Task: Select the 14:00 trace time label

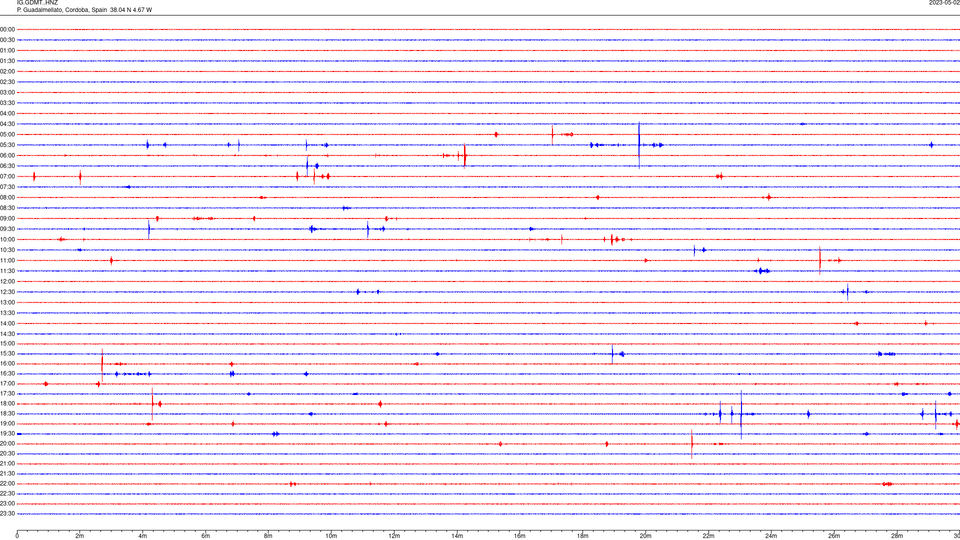Action: [x=7, y=323]
